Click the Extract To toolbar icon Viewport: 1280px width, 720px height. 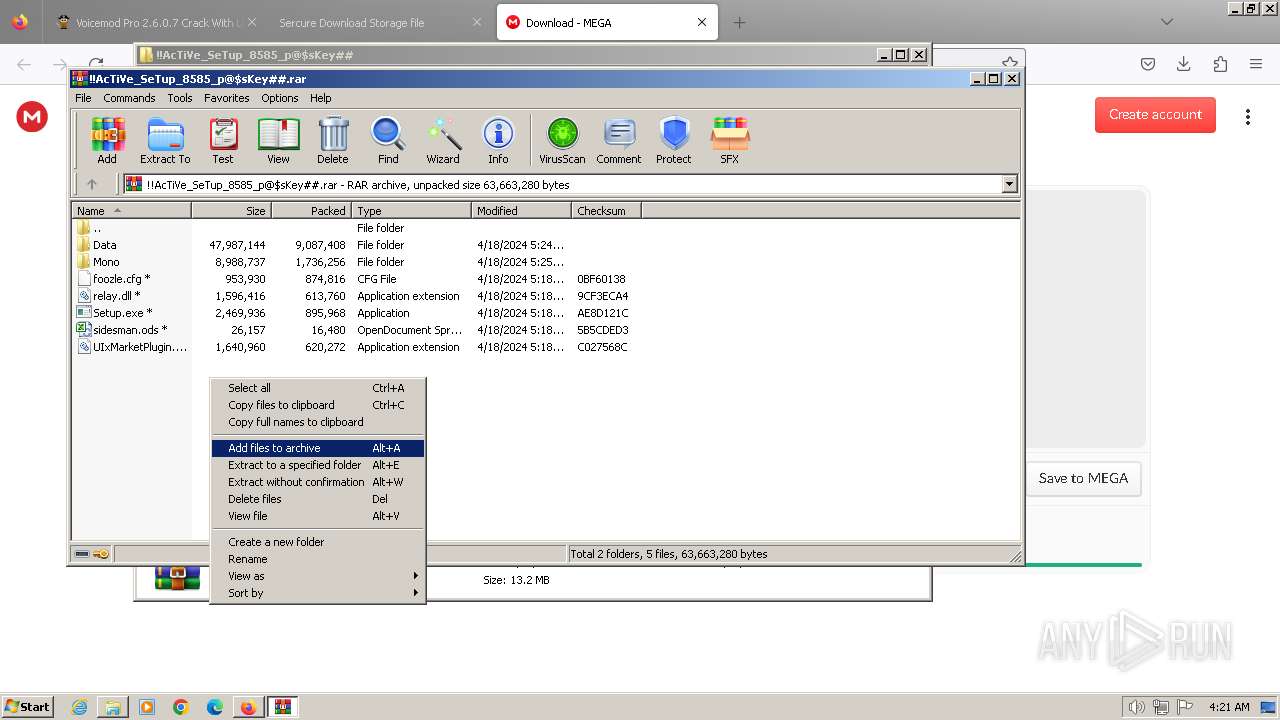pyautogui.click(x=165, y=140)
